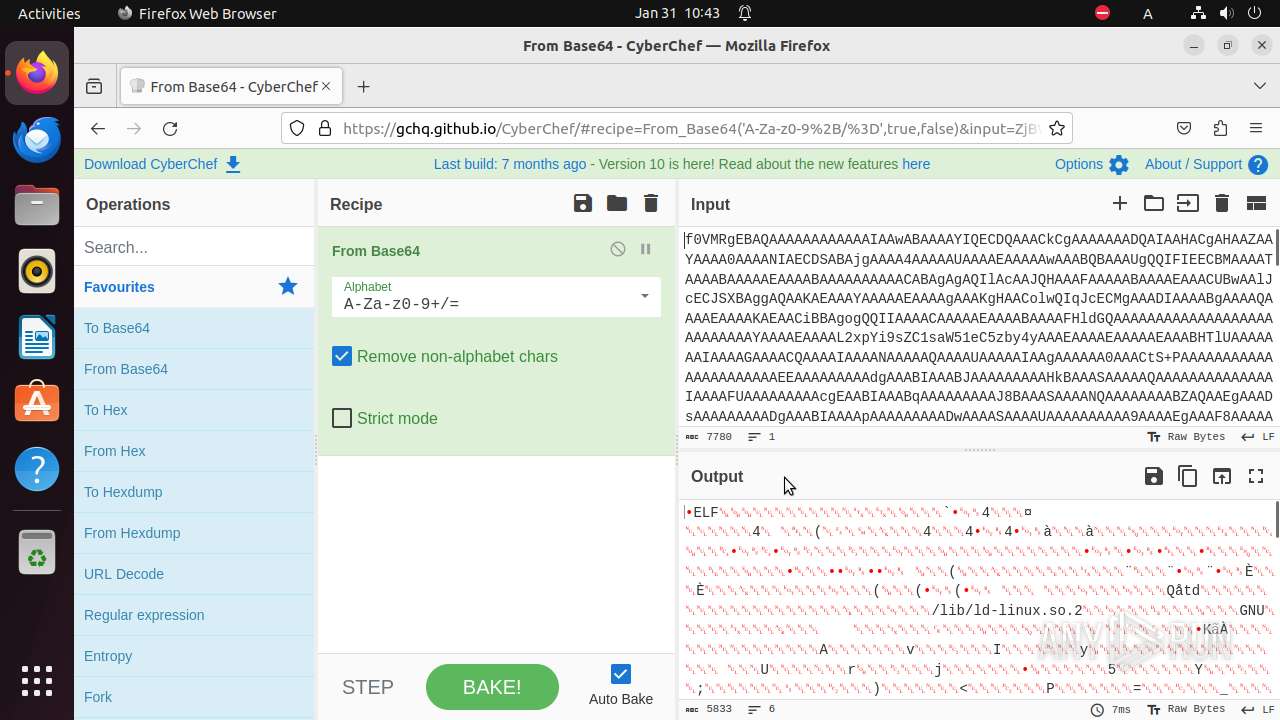
Task: Click the output scrollbar
Action: coord(1277,518)
